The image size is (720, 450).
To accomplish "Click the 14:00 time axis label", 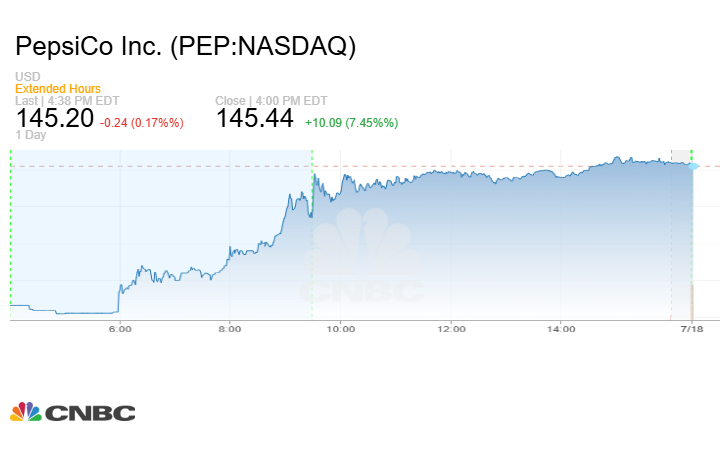I will click(x=562, y=327).
